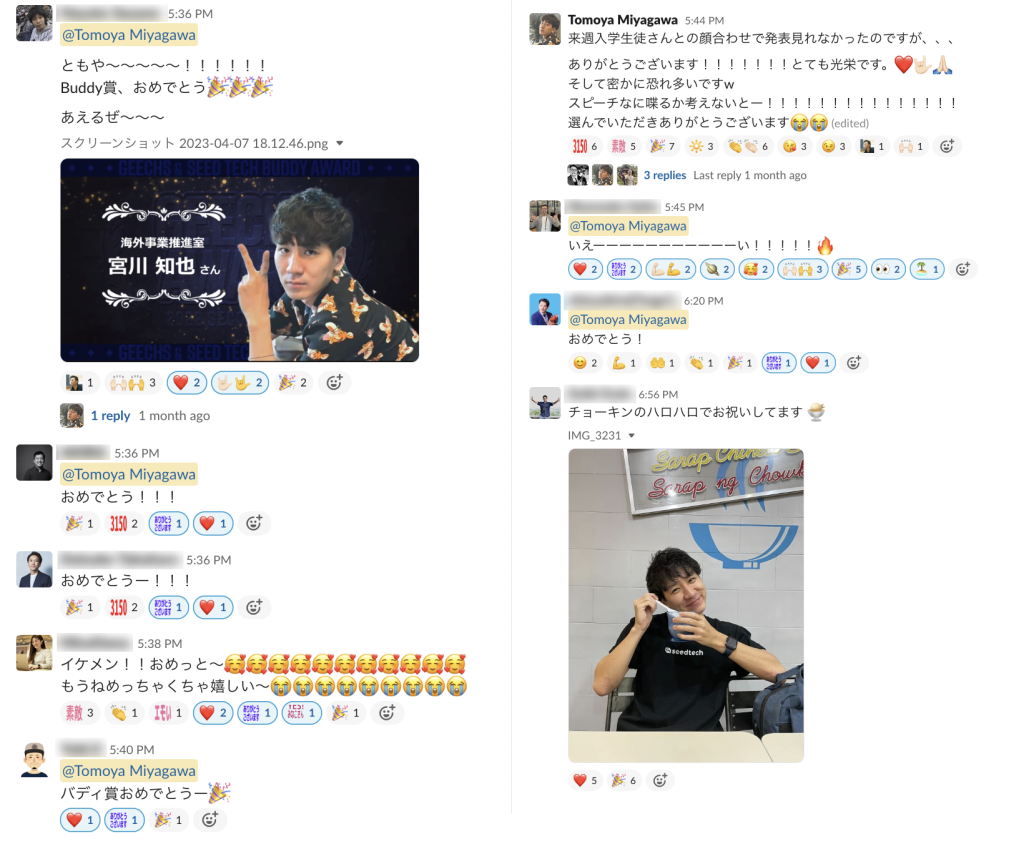Add reaction to Tomoya's 5:44 PM message
Screen dimensions: 1024x844
tap(947, 146)
